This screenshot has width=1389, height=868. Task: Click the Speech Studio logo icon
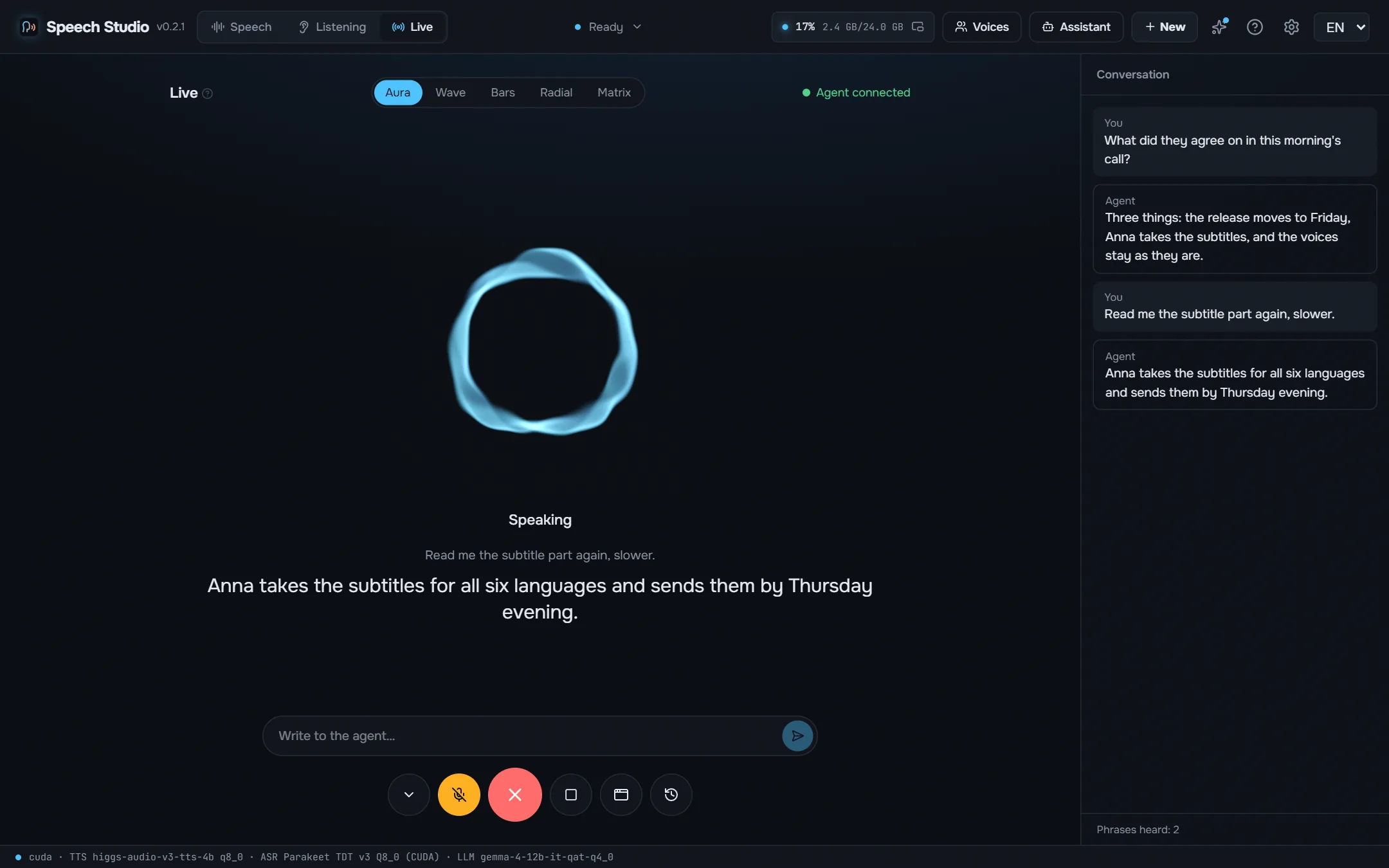pos(28,27)
